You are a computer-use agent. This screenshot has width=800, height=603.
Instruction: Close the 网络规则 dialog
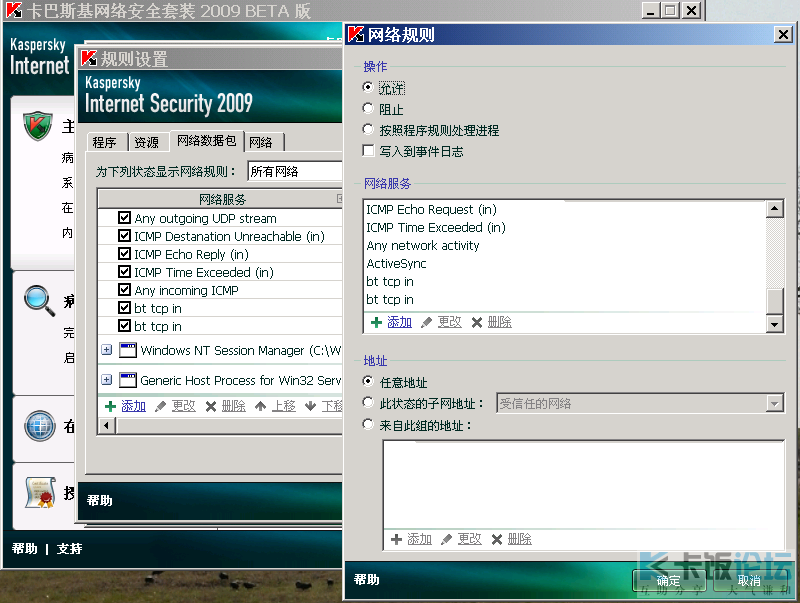tap(783, 35)
